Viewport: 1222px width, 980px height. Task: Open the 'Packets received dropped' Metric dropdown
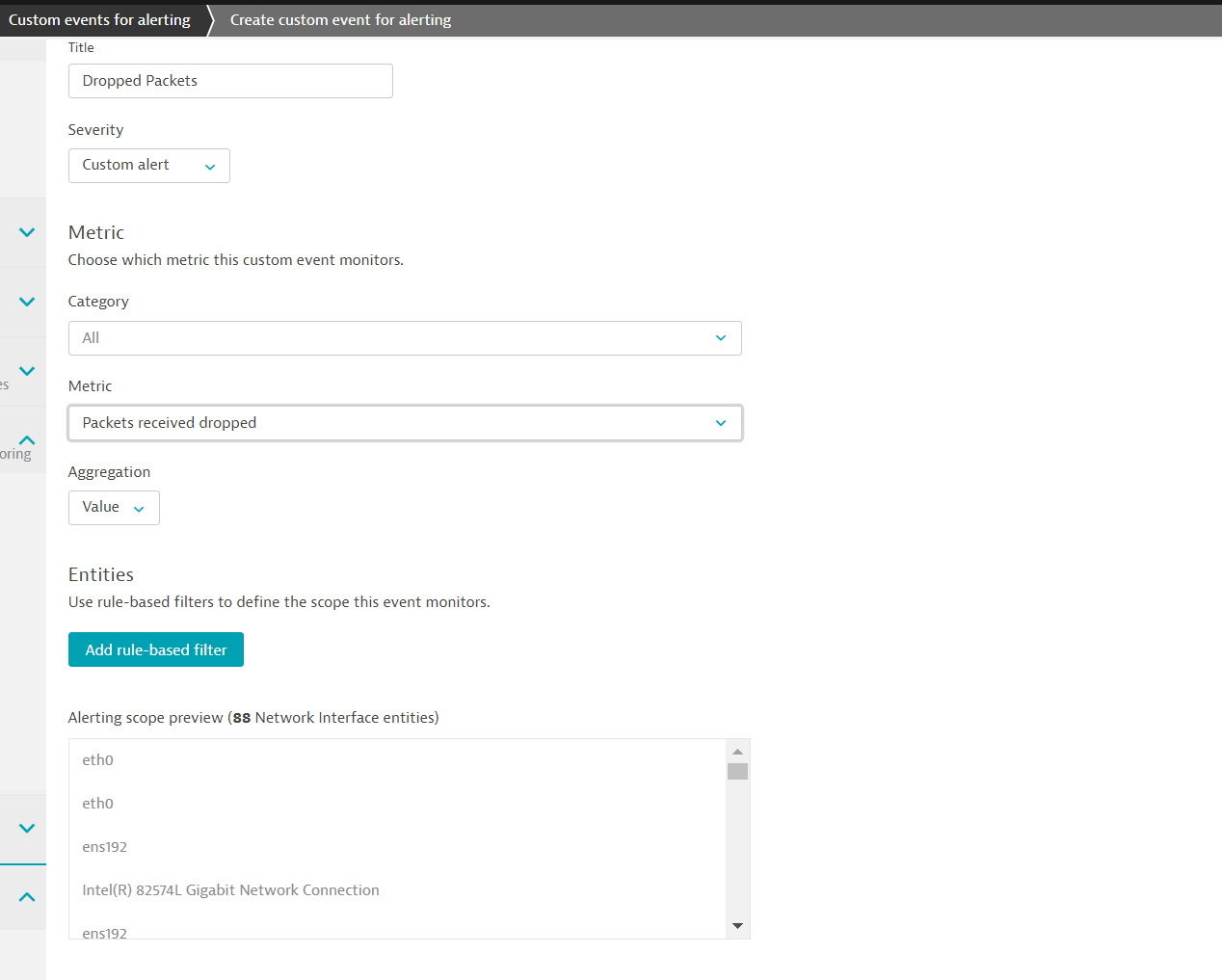point(405,423)
